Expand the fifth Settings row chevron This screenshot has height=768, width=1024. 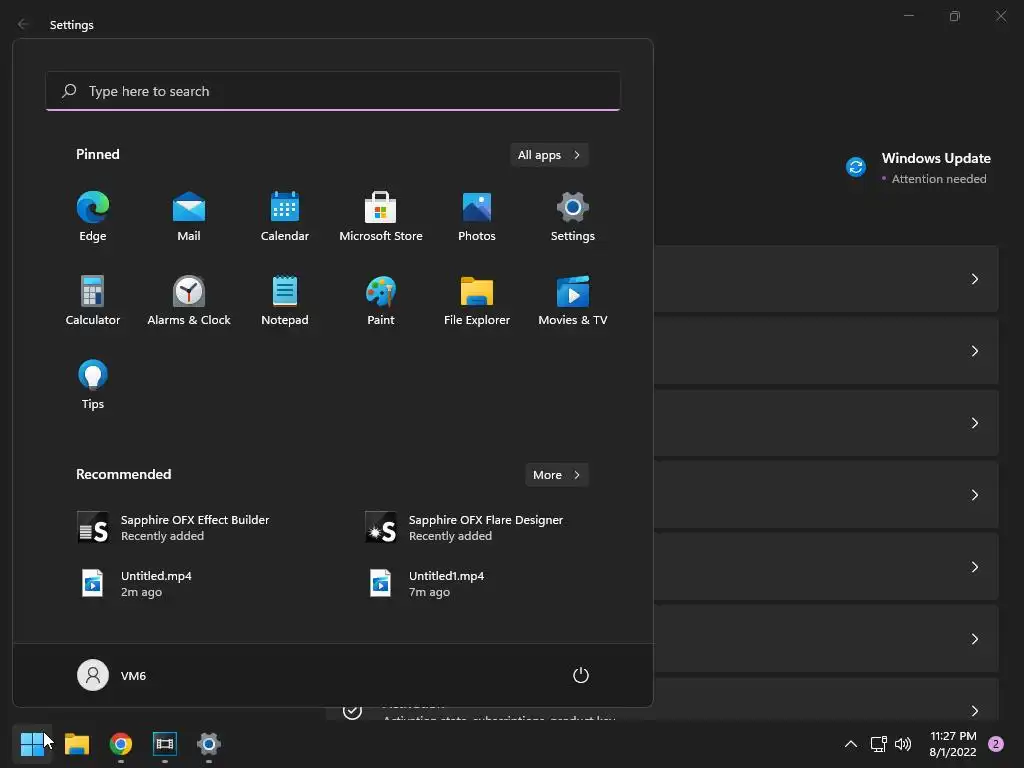974,567
